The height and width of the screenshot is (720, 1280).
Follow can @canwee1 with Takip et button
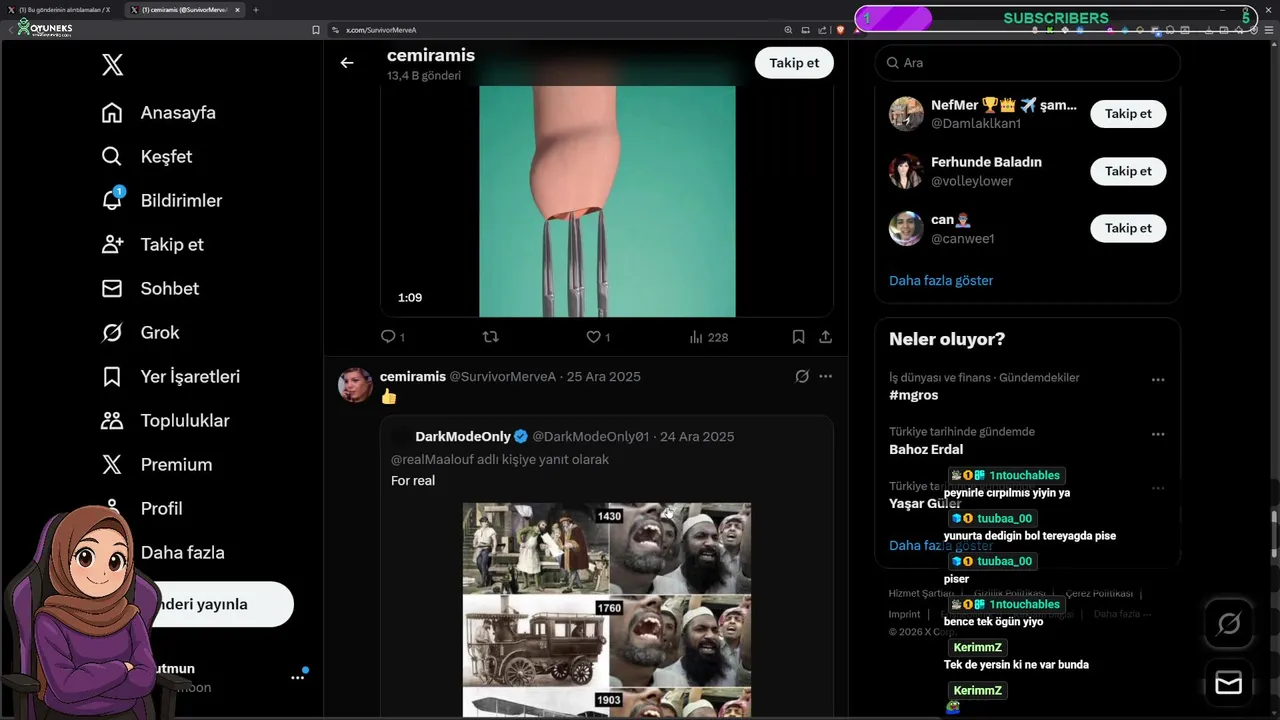[1128, 228]
